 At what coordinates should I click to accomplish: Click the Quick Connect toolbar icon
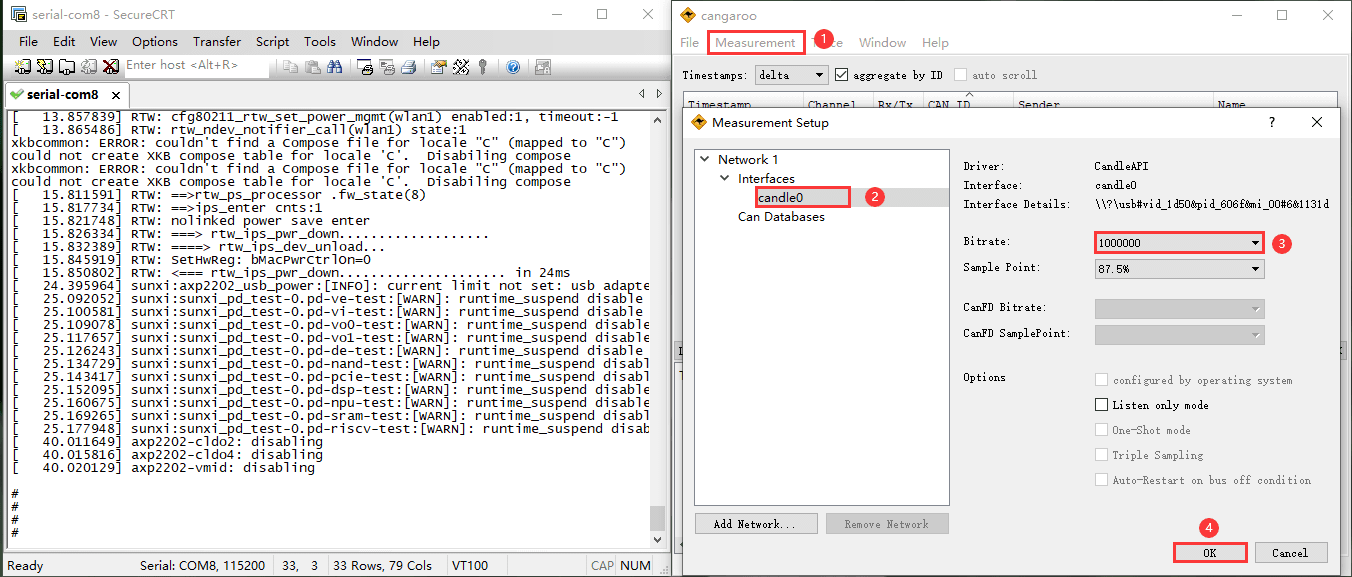click(44, 66)
